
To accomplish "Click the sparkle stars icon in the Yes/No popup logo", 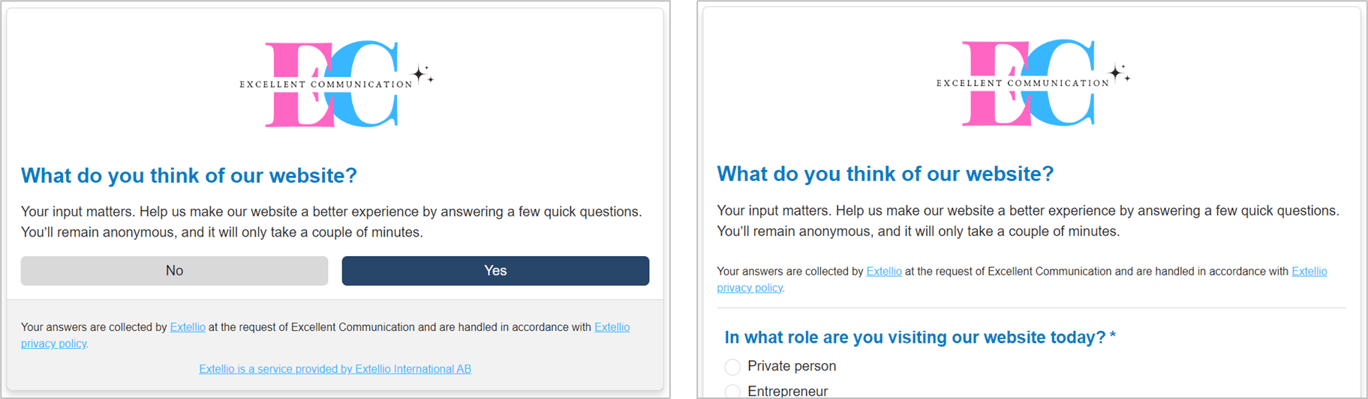I will [423, 74].
